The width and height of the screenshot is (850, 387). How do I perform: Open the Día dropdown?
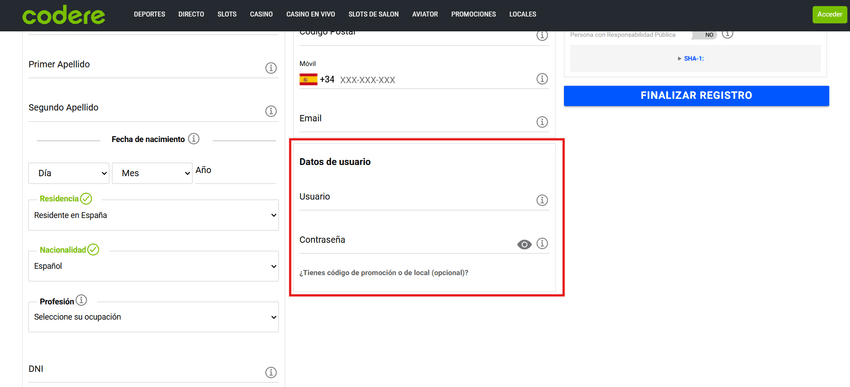click(69, 173)
